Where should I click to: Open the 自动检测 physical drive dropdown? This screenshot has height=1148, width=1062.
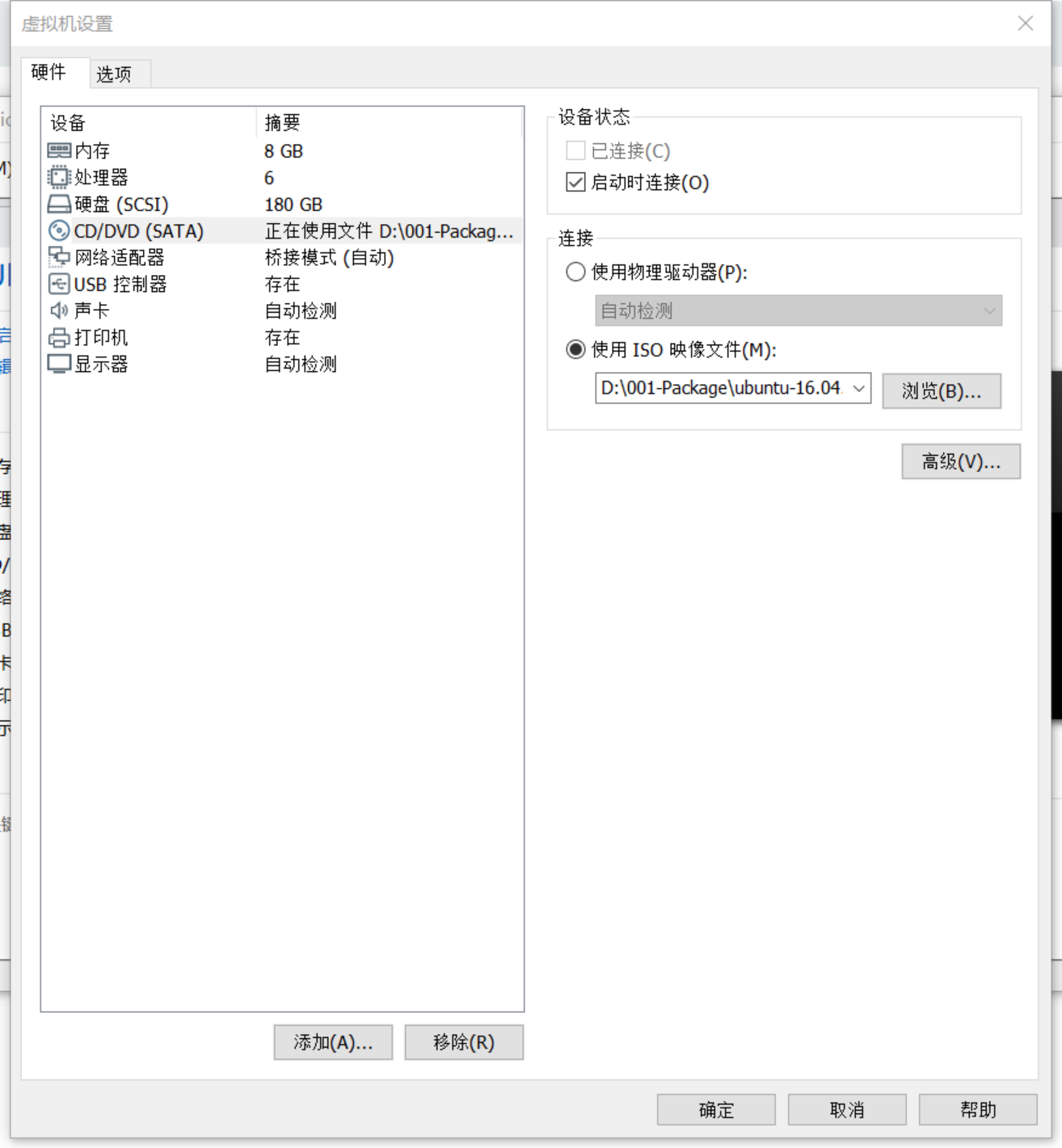(x=799, y=310)
